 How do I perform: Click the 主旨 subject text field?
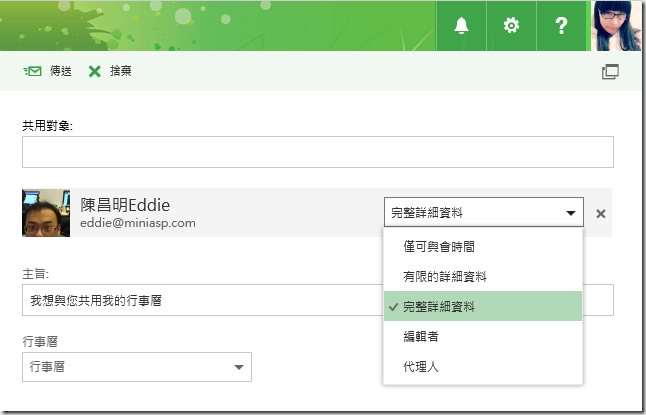(200, 300)
